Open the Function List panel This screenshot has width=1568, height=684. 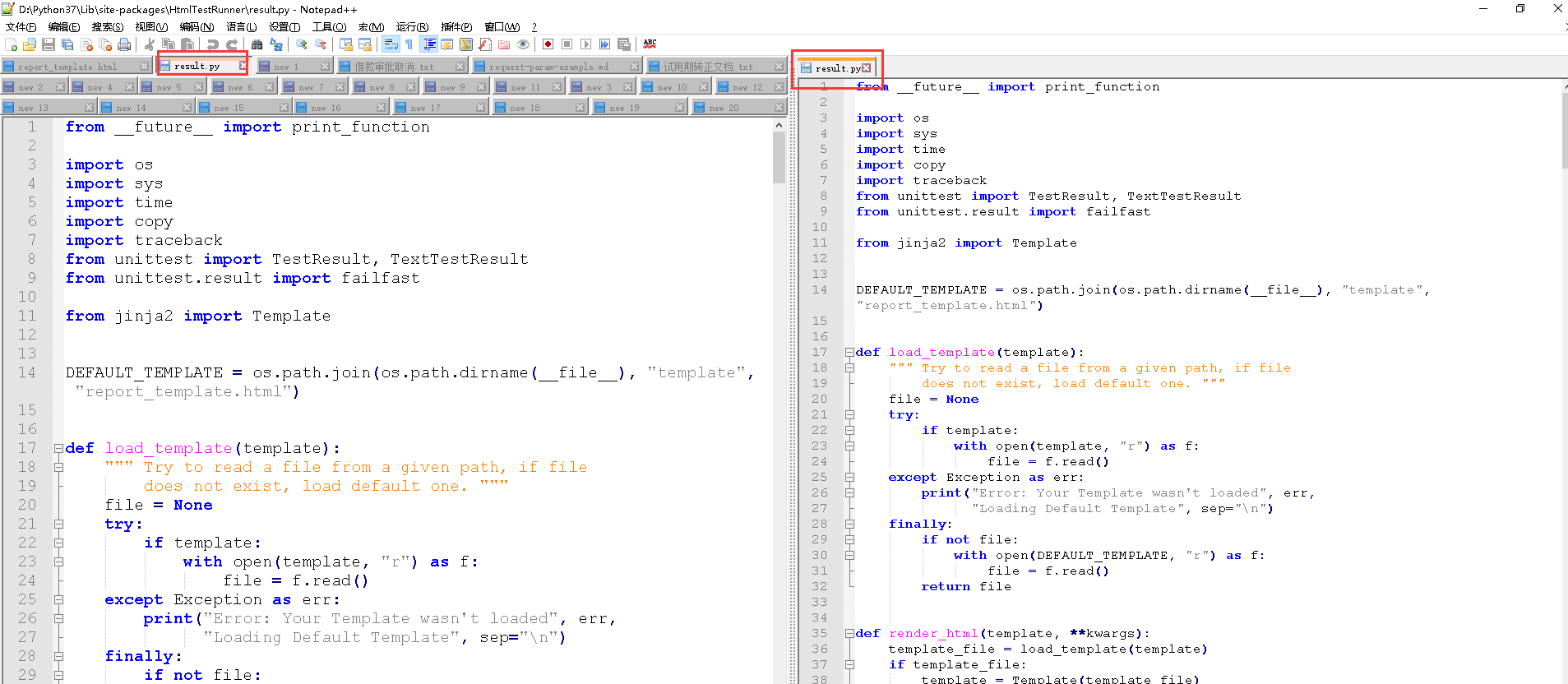(x=485, y=44)
